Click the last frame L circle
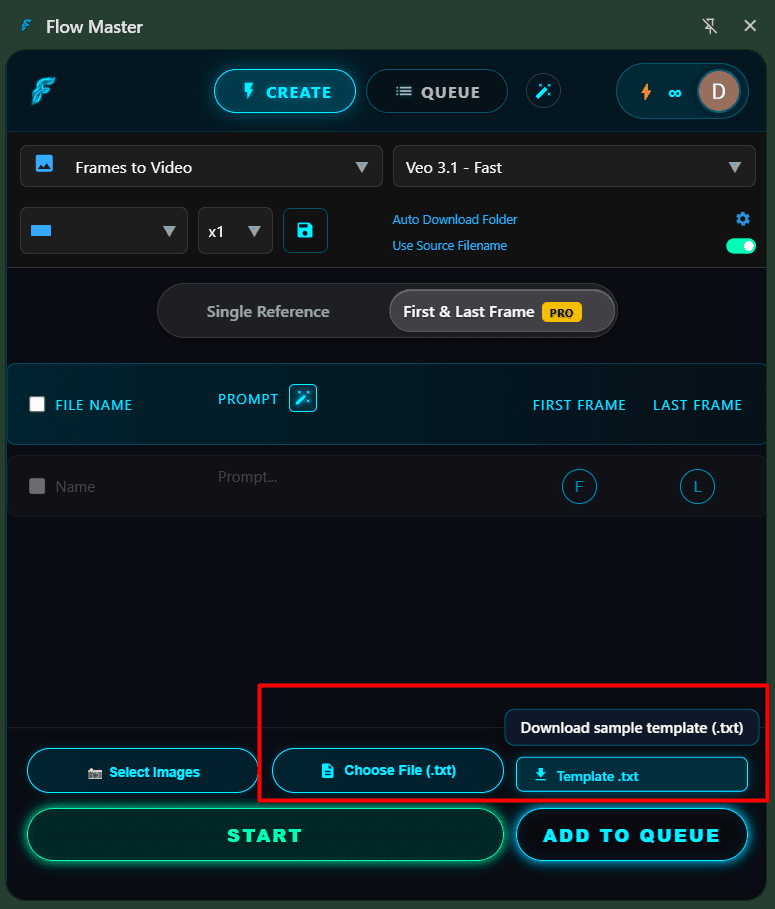The image size is (775, 909). click(697, 487)
